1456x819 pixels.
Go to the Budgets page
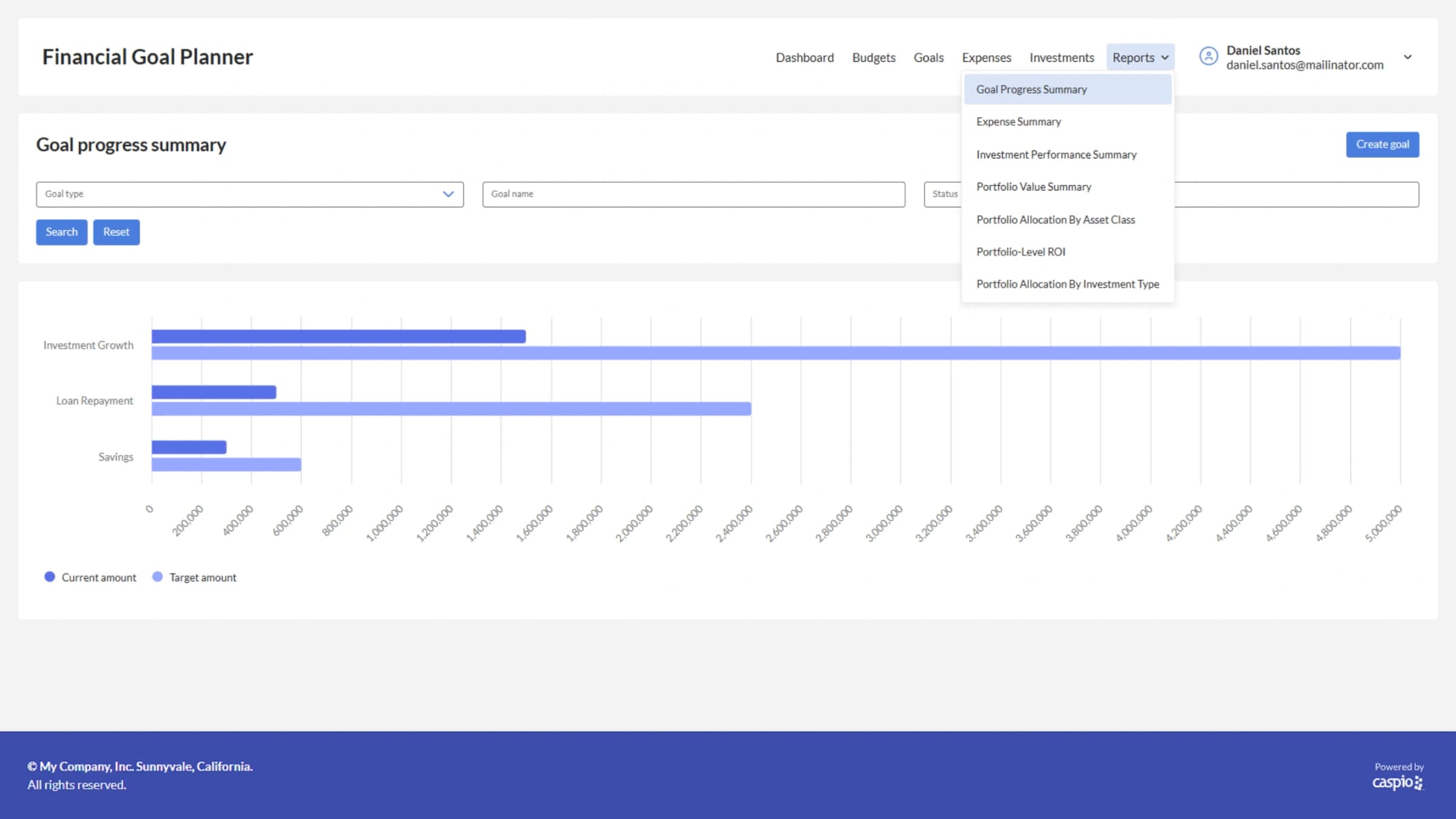[x=874, y=57]
